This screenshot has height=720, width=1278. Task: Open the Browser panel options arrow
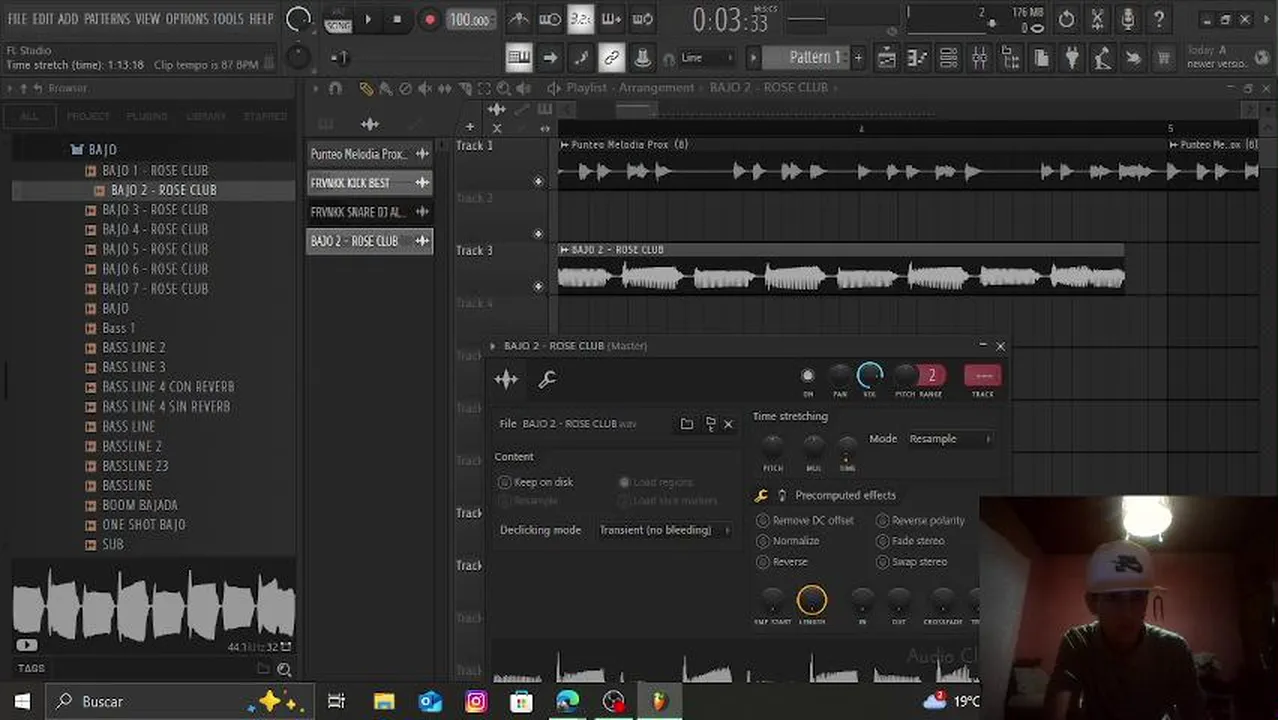[10, 88]
